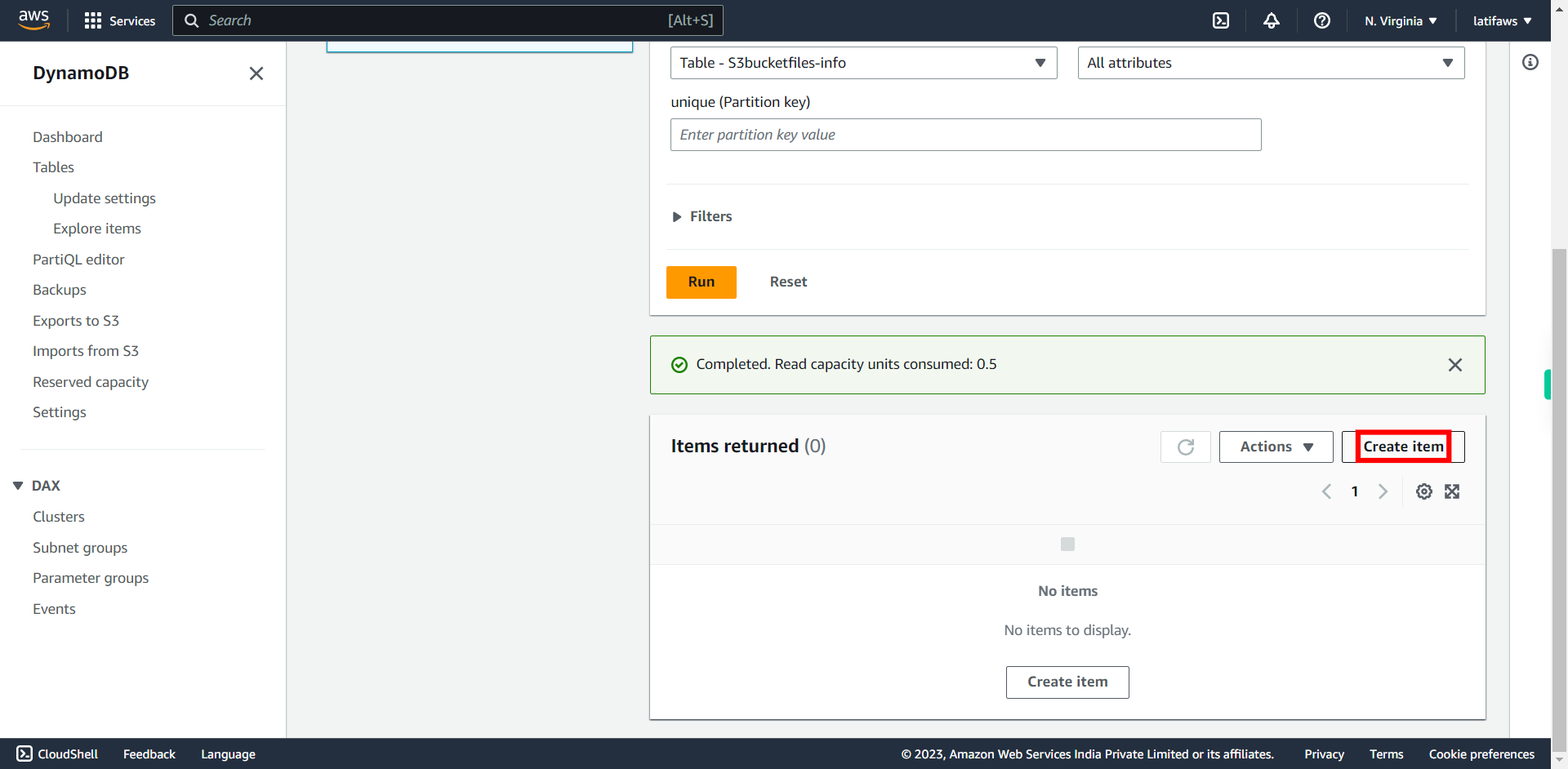This screenshot has width=1568, height=769.
Task: Open Cookie preferences
Action: coord(1481,754)
